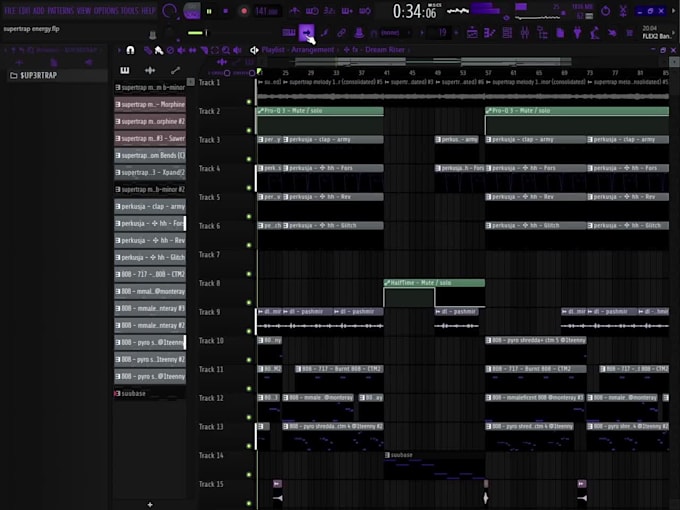Toggle the playlist magnet snap icon
Image resolution: width=680 pixels, height=510 pixels.
coord(130,50)
